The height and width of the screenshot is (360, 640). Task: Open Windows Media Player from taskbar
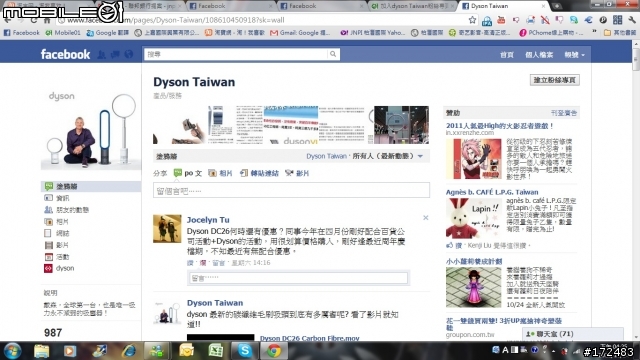69,351
